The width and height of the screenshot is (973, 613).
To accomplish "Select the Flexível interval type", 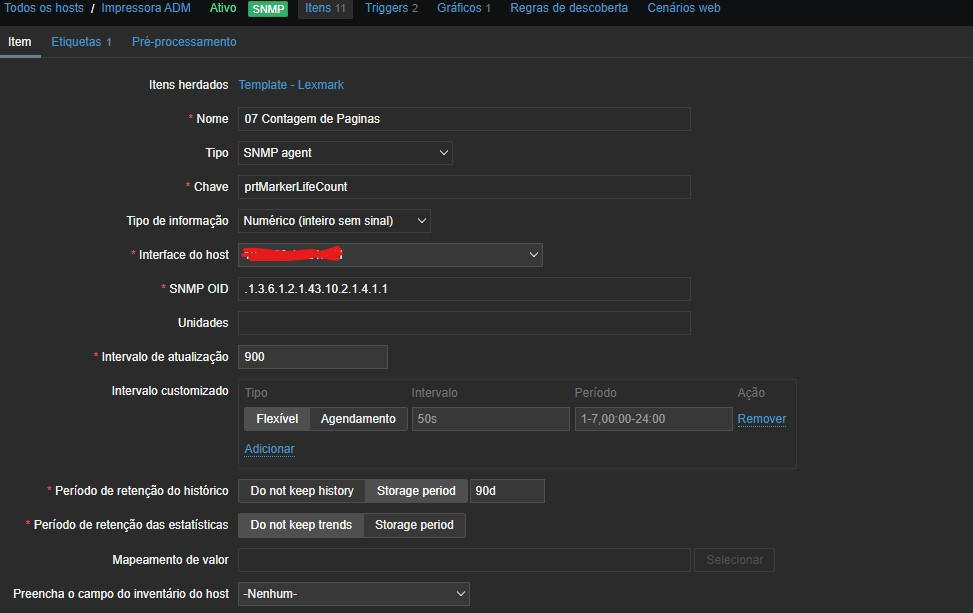I will [x=277, y=419].
